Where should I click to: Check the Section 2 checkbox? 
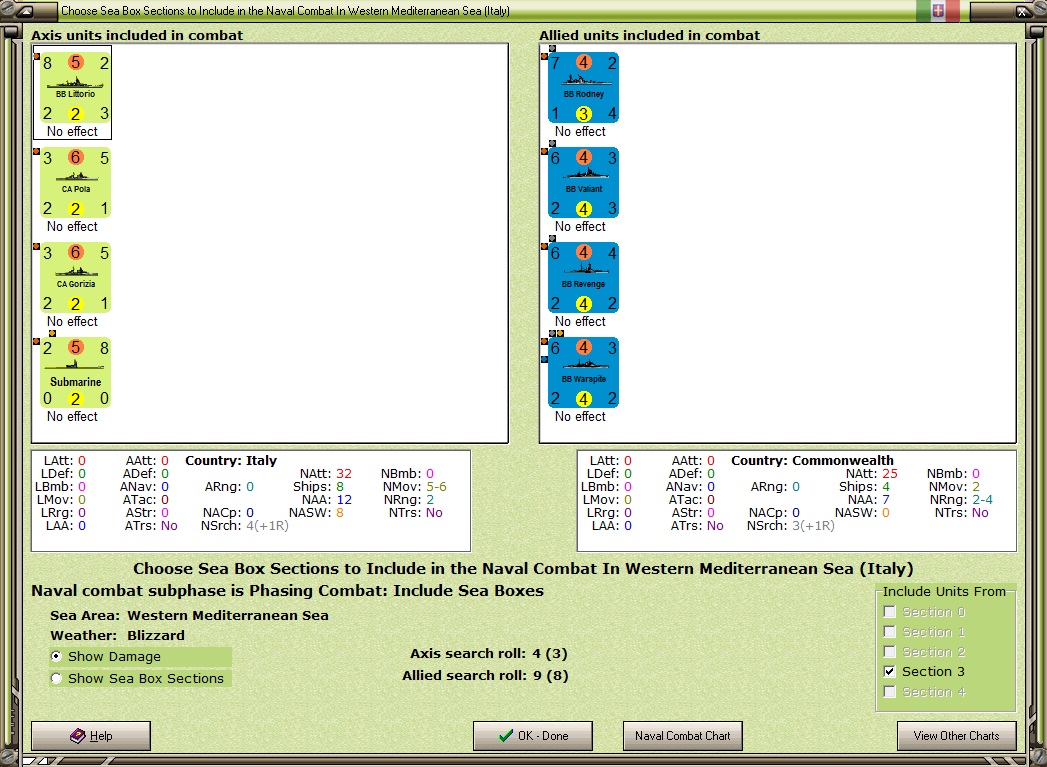(x=889, y=652)
